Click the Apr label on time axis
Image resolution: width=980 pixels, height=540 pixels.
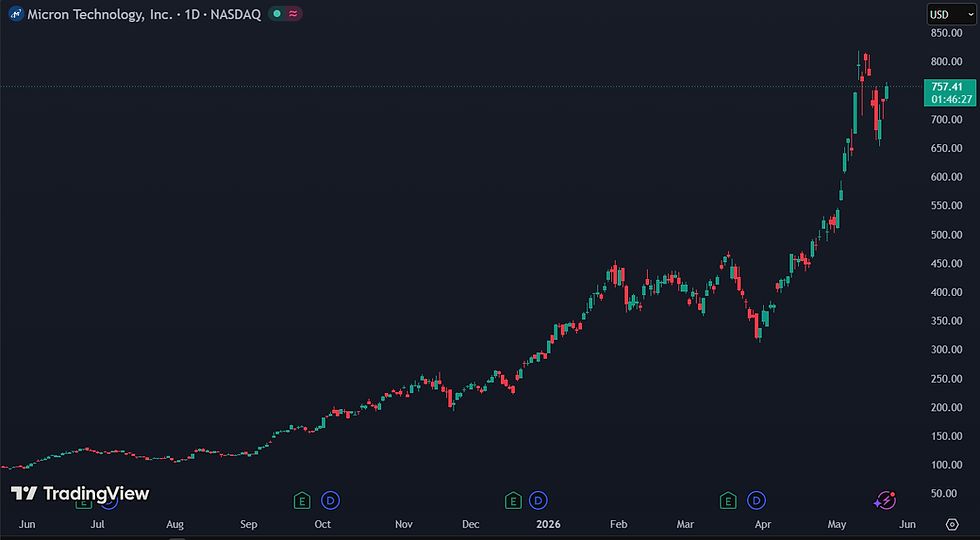point(762,524)
